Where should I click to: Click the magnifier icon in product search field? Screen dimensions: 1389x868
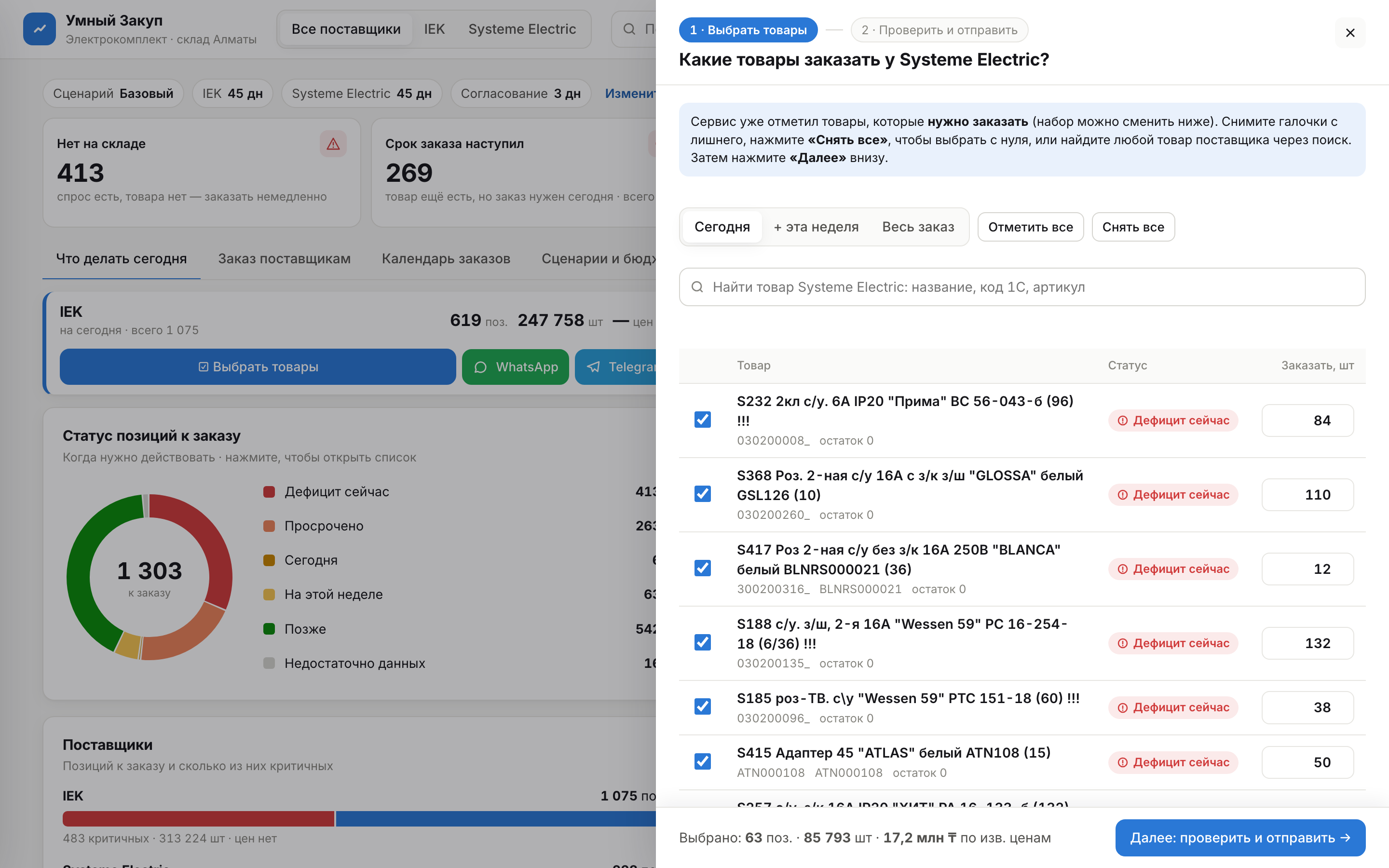coord(697,287)
